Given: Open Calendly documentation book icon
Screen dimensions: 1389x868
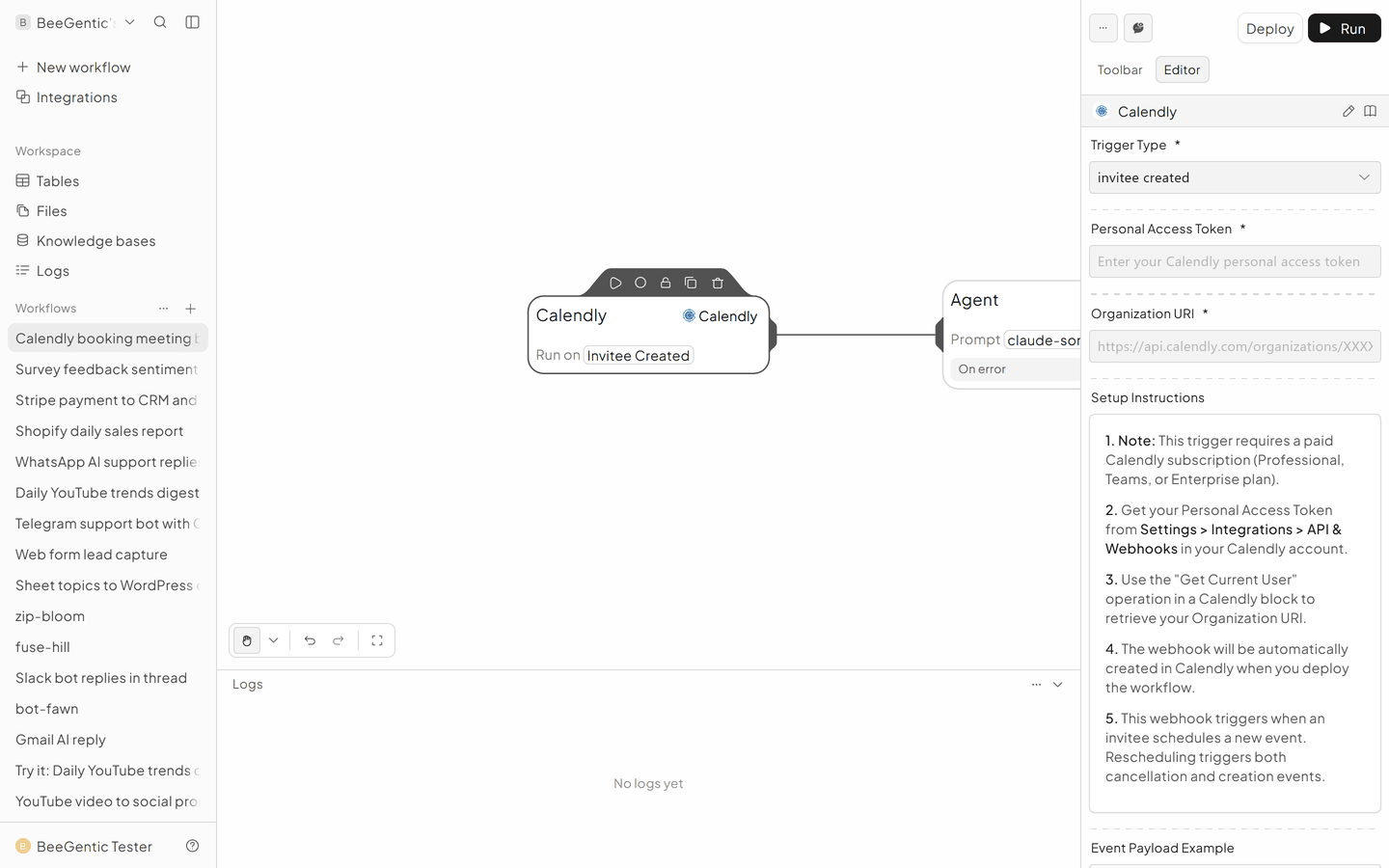Looking at the screenshot, I should [x=1370, y=111].
